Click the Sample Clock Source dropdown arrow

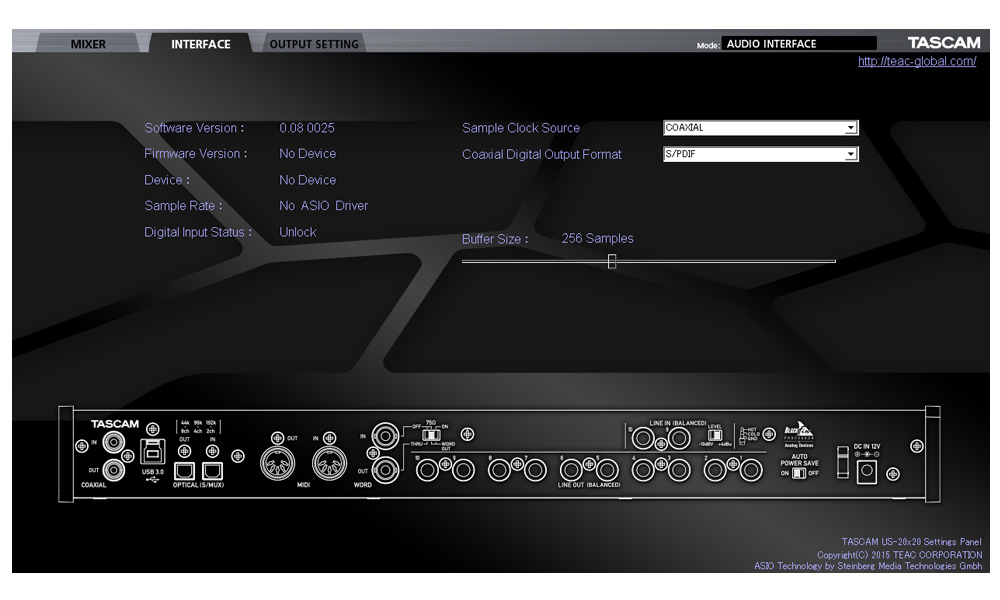[x=850, y=128]
